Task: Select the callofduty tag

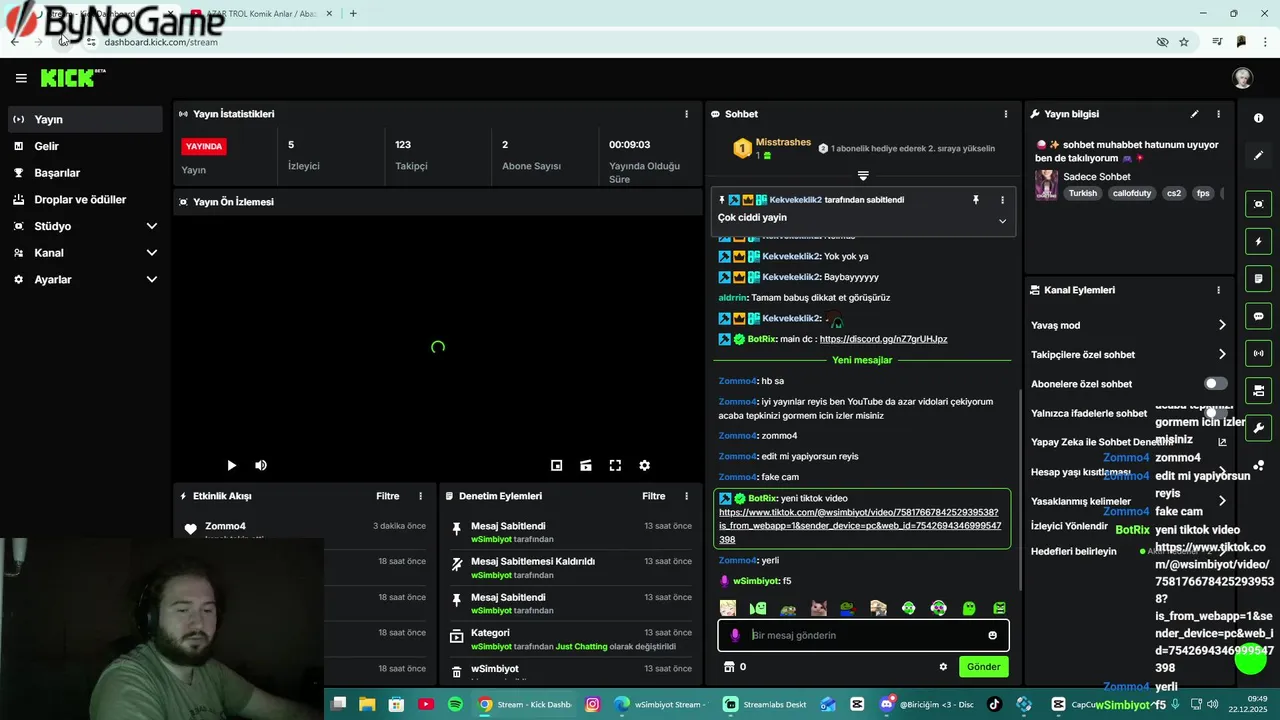Action: 1132,193
